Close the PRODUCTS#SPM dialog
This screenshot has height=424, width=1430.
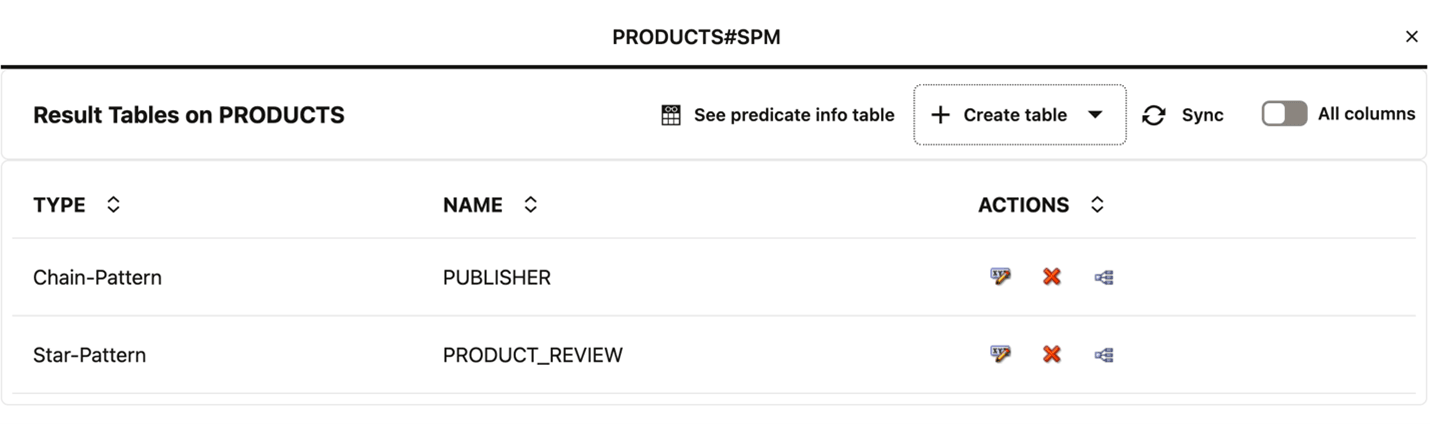[x=1411, y=37]
